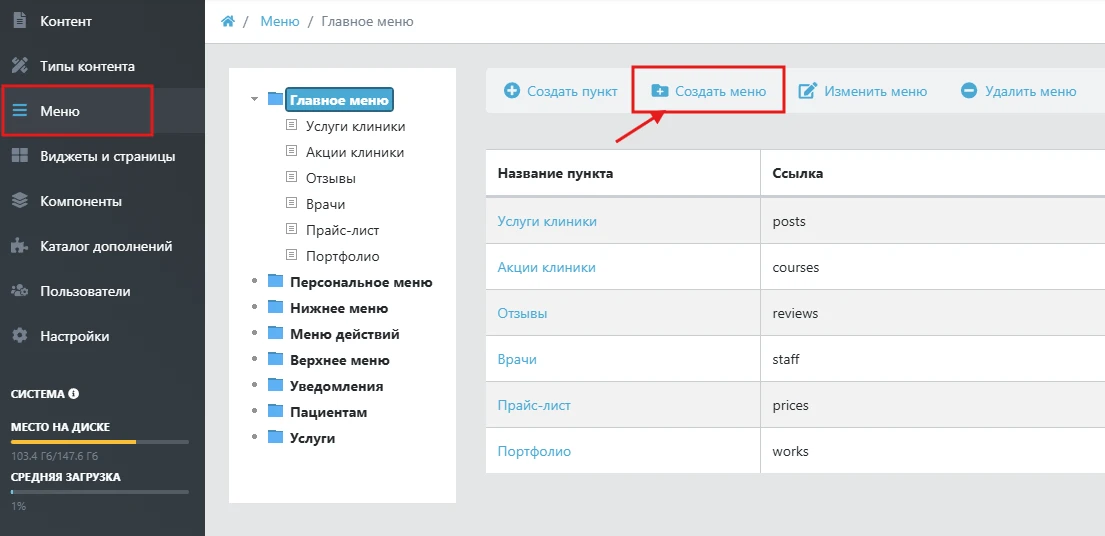Click the Контент document icon in sidebar
This screenshot has height=536, width=1105.
pos(20,21)
